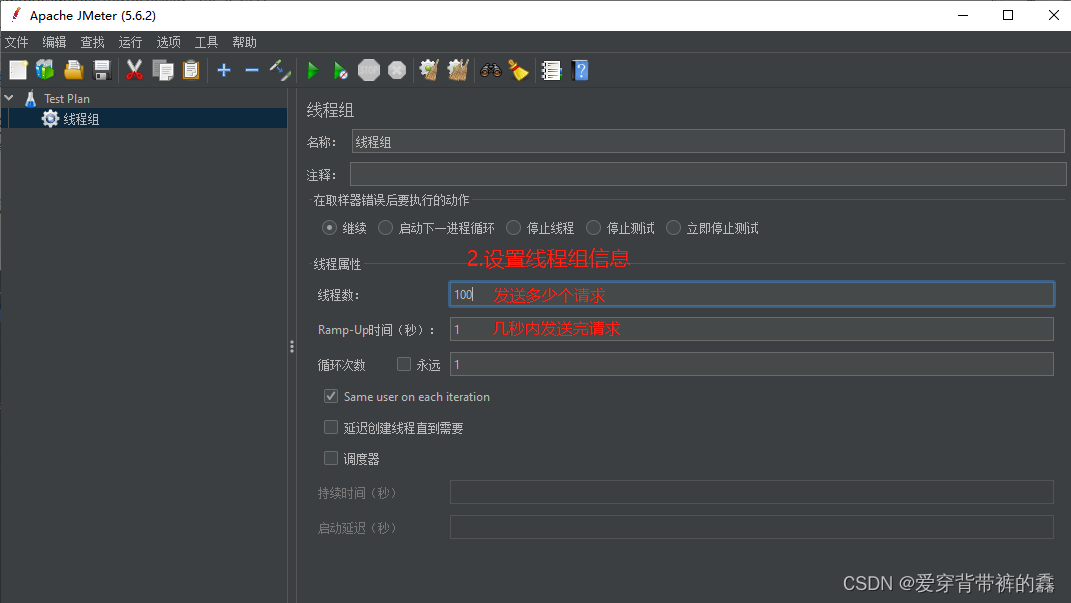Enable the 调度器 checkbox
1071x603 pixels.
331,458
